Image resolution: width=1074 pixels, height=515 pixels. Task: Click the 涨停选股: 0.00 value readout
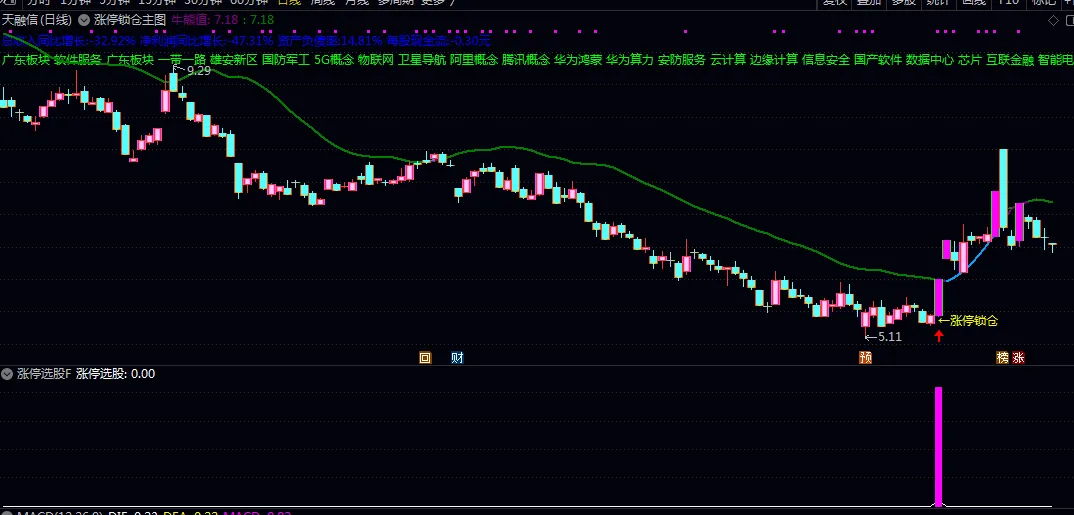(x=115, y=374)
